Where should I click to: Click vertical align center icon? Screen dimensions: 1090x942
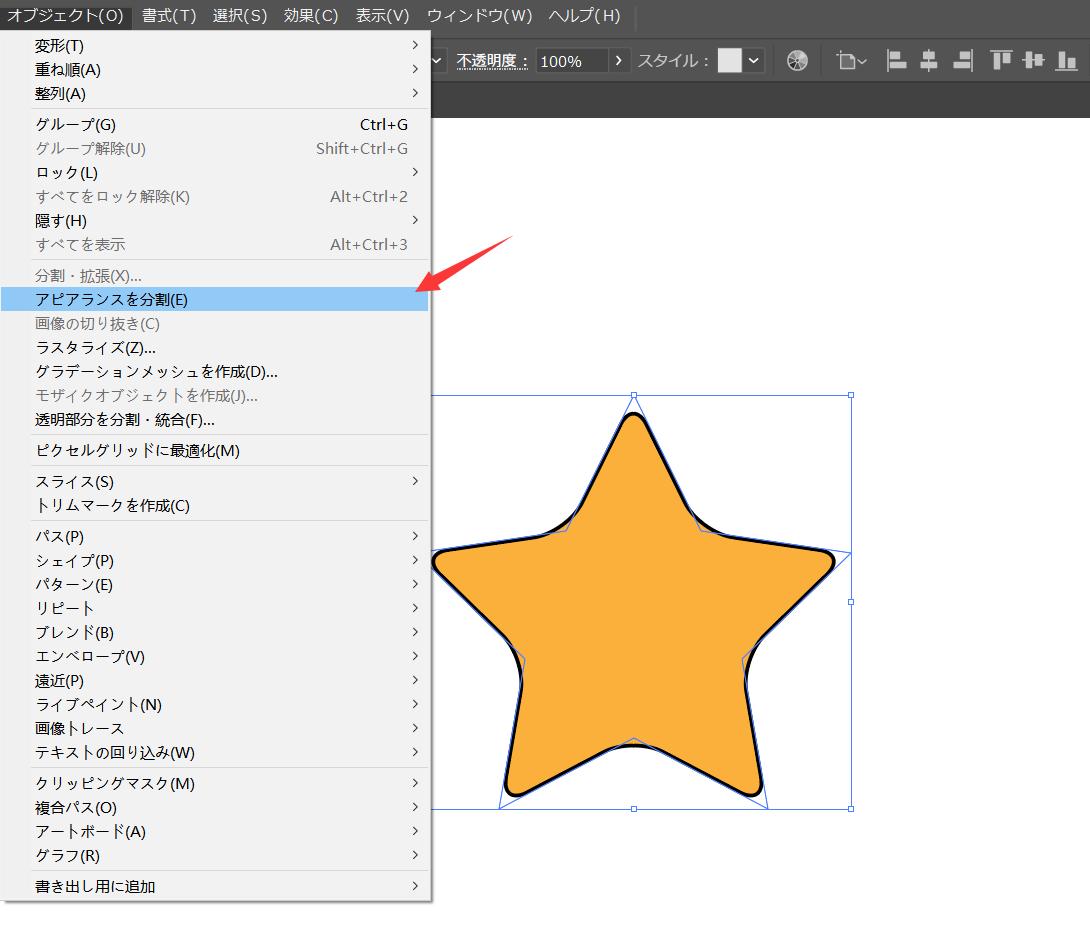1034,61
